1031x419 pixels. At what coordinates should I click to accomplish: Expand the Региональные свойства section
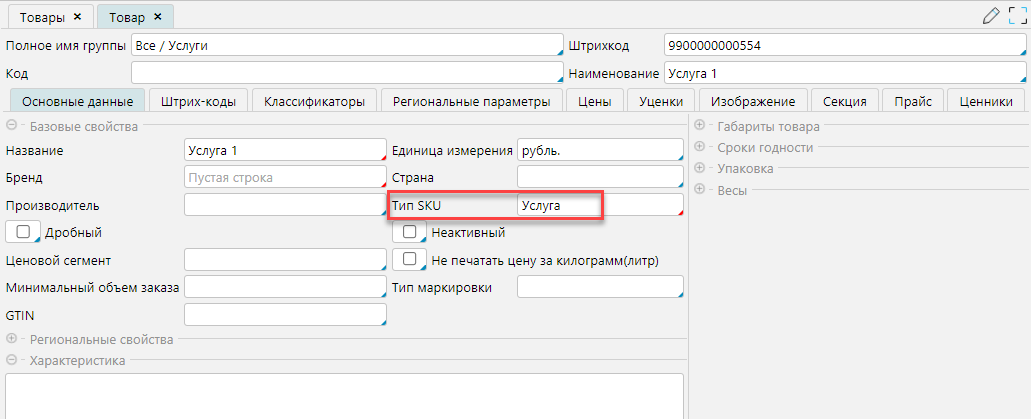tap(12, 339)
